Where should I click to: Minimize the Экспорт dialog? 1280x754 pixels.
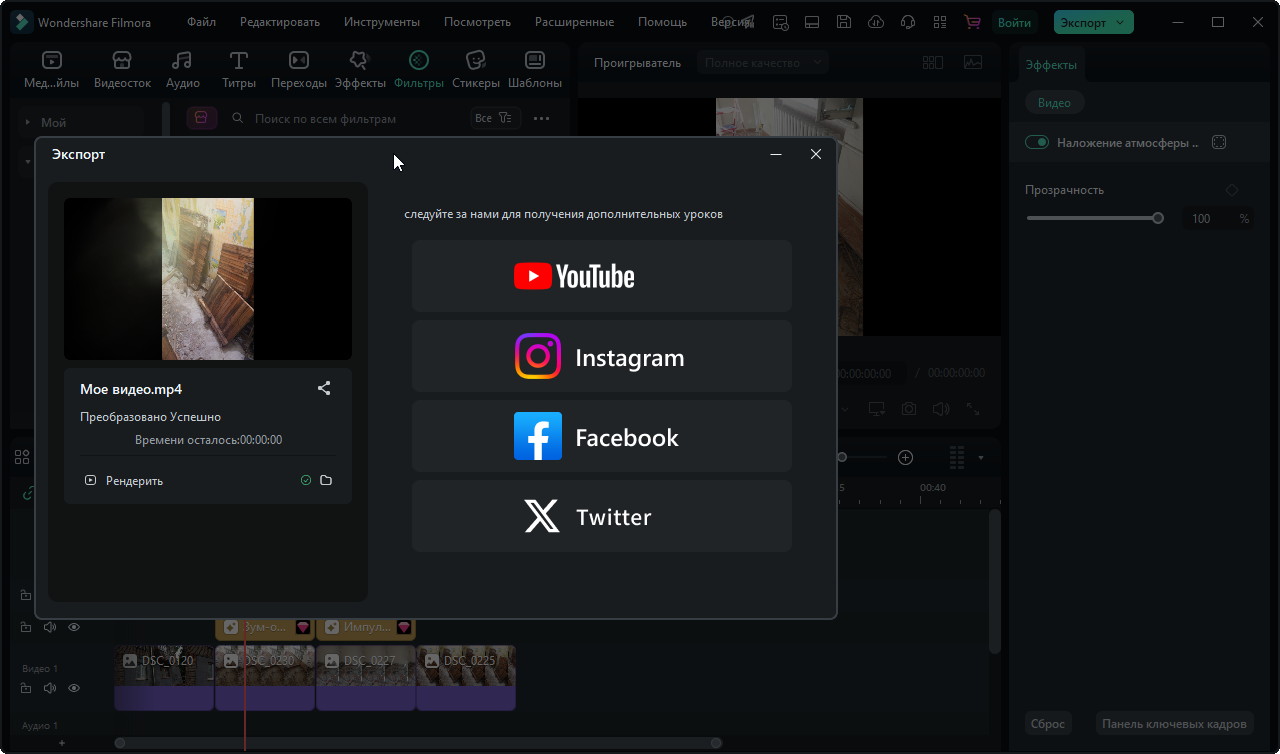[x=776, y=154]
